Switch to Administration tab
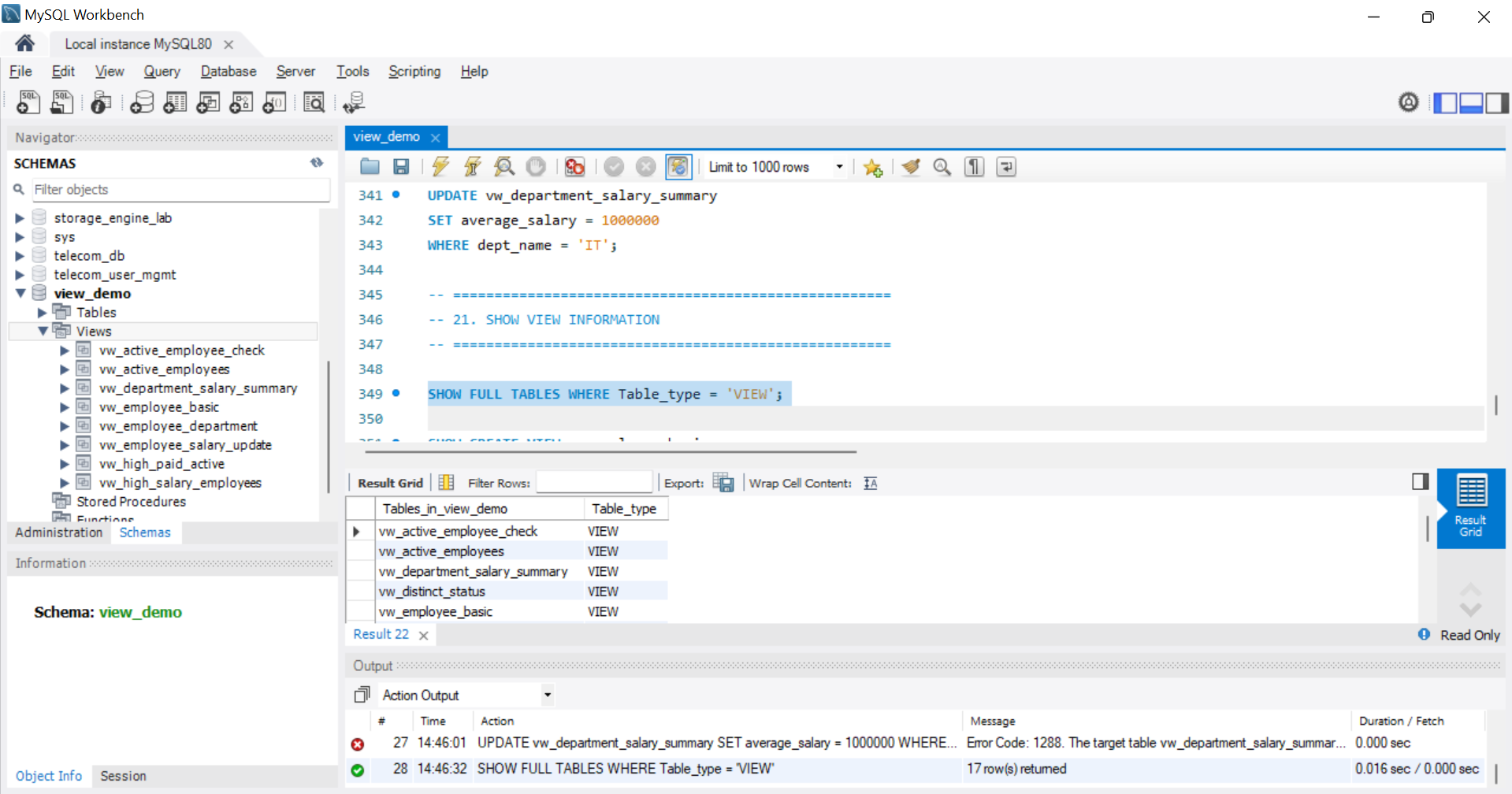Screen dimensions: 1512x794 59,532
